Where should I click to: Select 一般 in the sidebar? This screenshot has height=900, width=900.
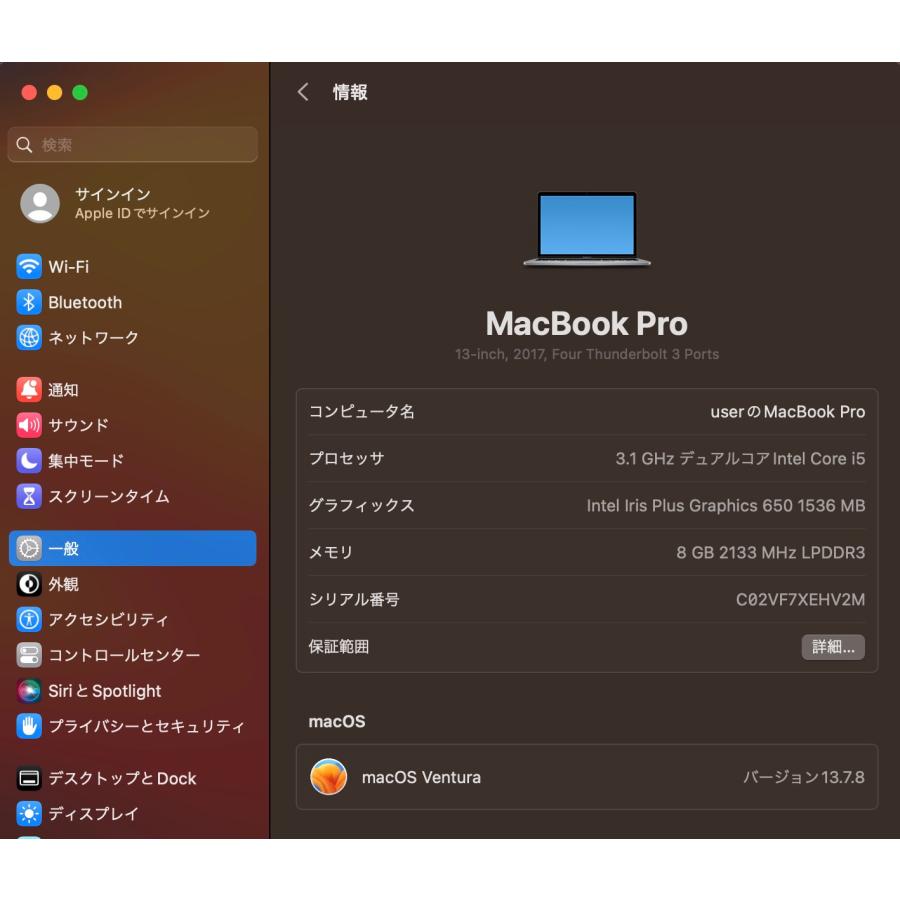tap(133, 549)
